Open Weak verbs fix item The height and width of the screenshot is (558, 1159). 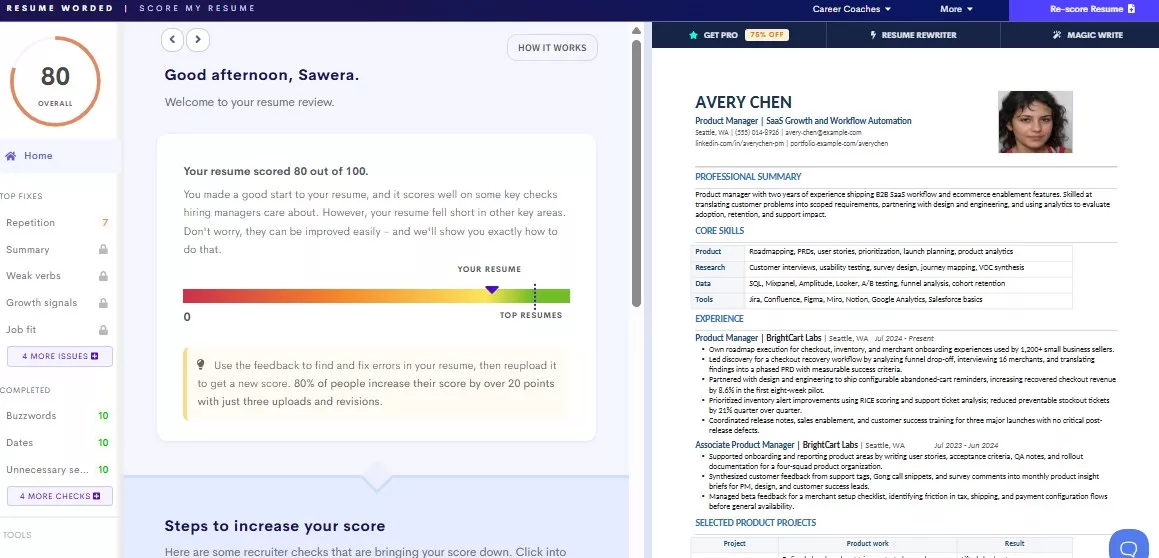click(57, 276)
